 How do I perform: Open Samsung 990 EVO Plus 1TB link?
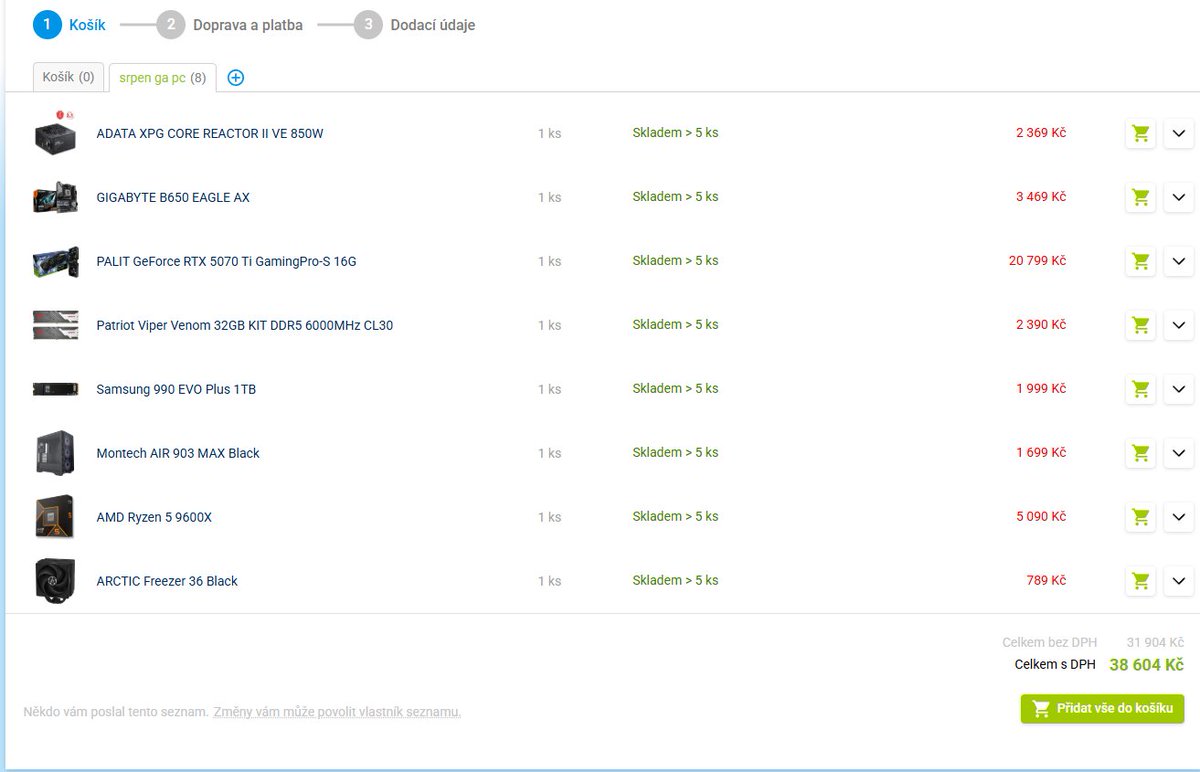coord(176,389)
